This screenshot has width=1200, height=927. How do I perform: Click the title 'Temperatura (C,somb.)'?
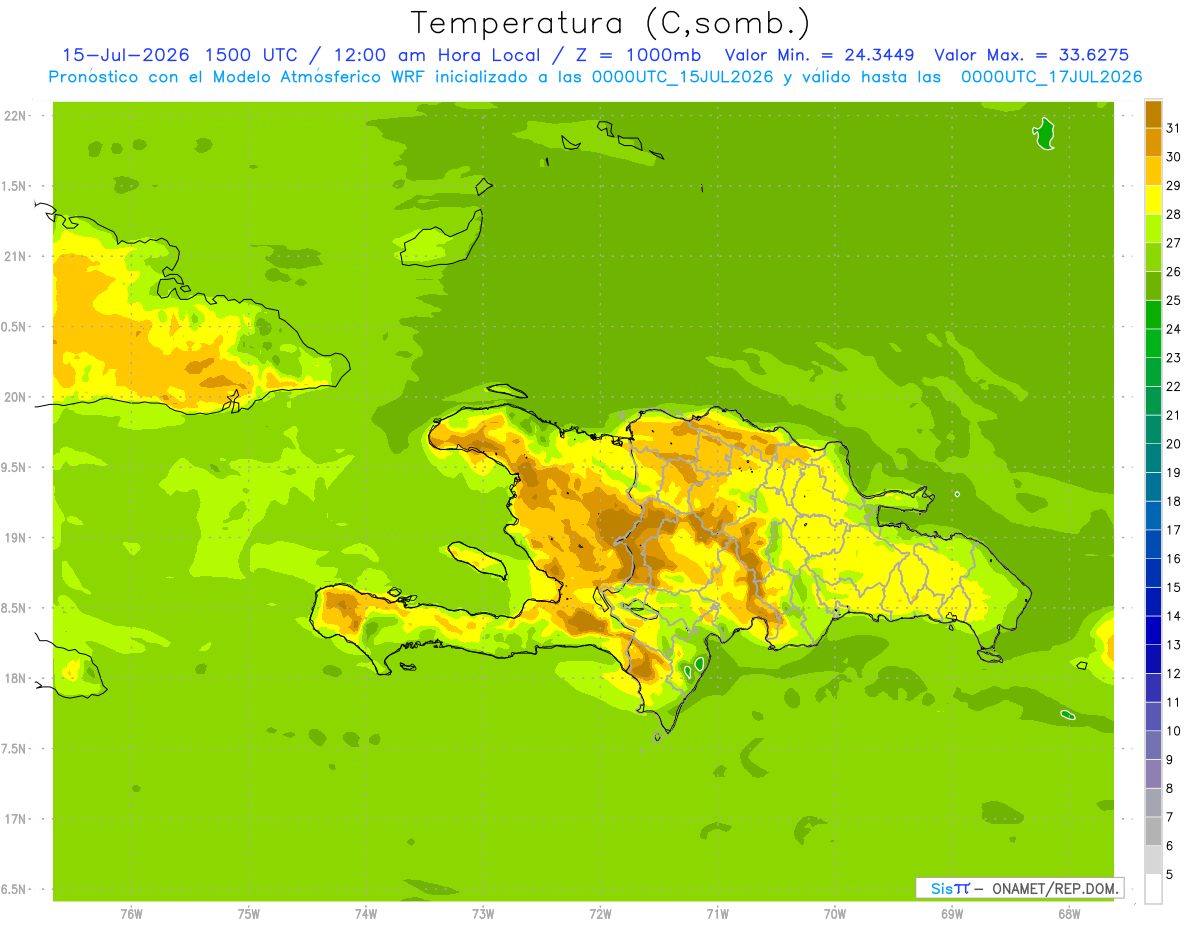point(610,23)
